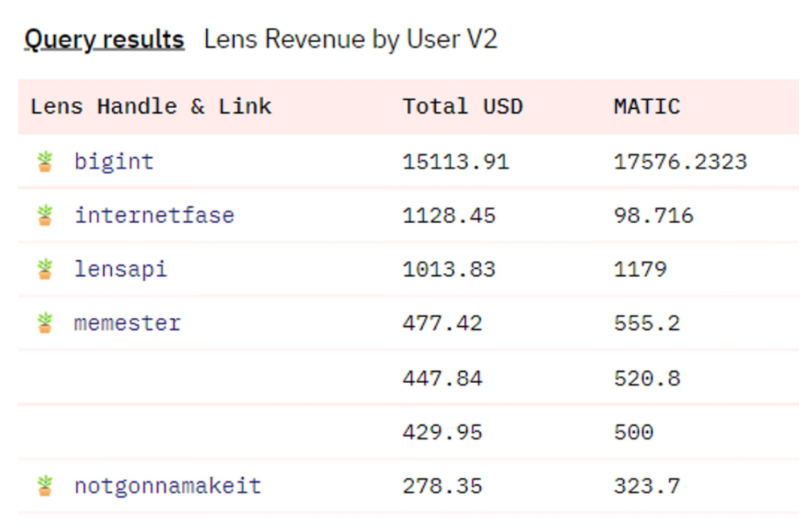
Task: Select the 447.84 Total USD cell
Action: coord(443,379)
